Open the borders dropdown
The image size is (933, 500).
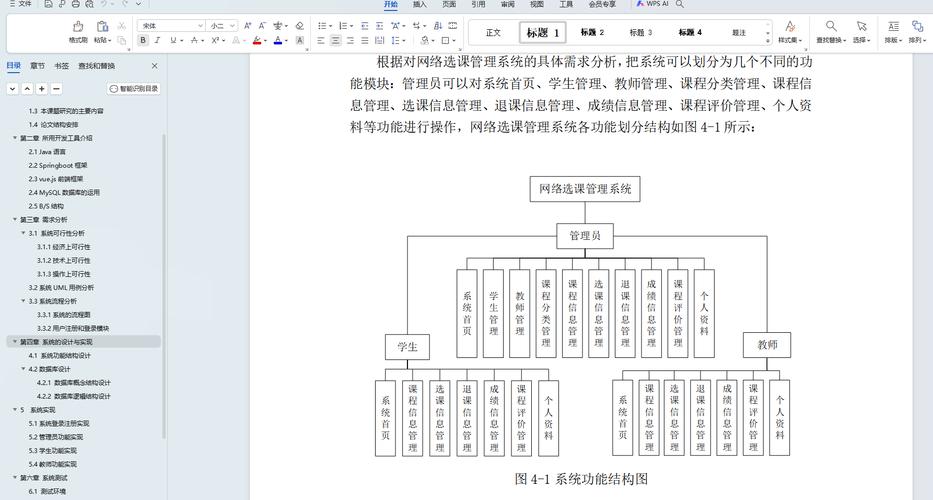[453, 40]
